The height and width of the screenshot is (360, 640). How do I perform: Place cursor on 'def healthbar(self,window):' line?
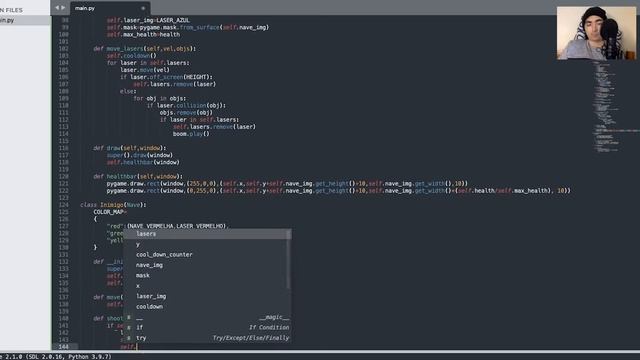coord(138,176)
